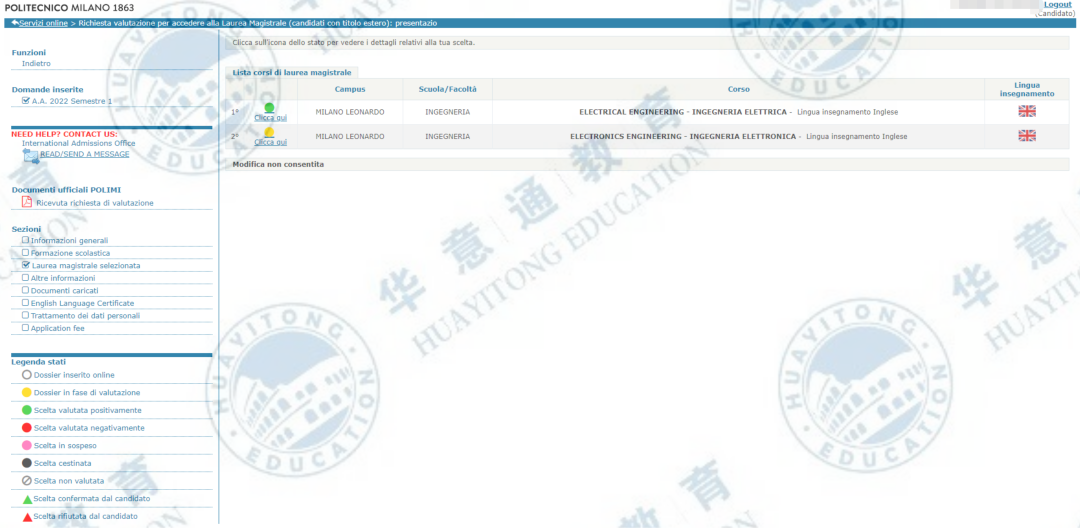Check the English Language Certificate box
Image resolution: width=1080 pixels, height=528 pixels.
click(x=25, y=302)
